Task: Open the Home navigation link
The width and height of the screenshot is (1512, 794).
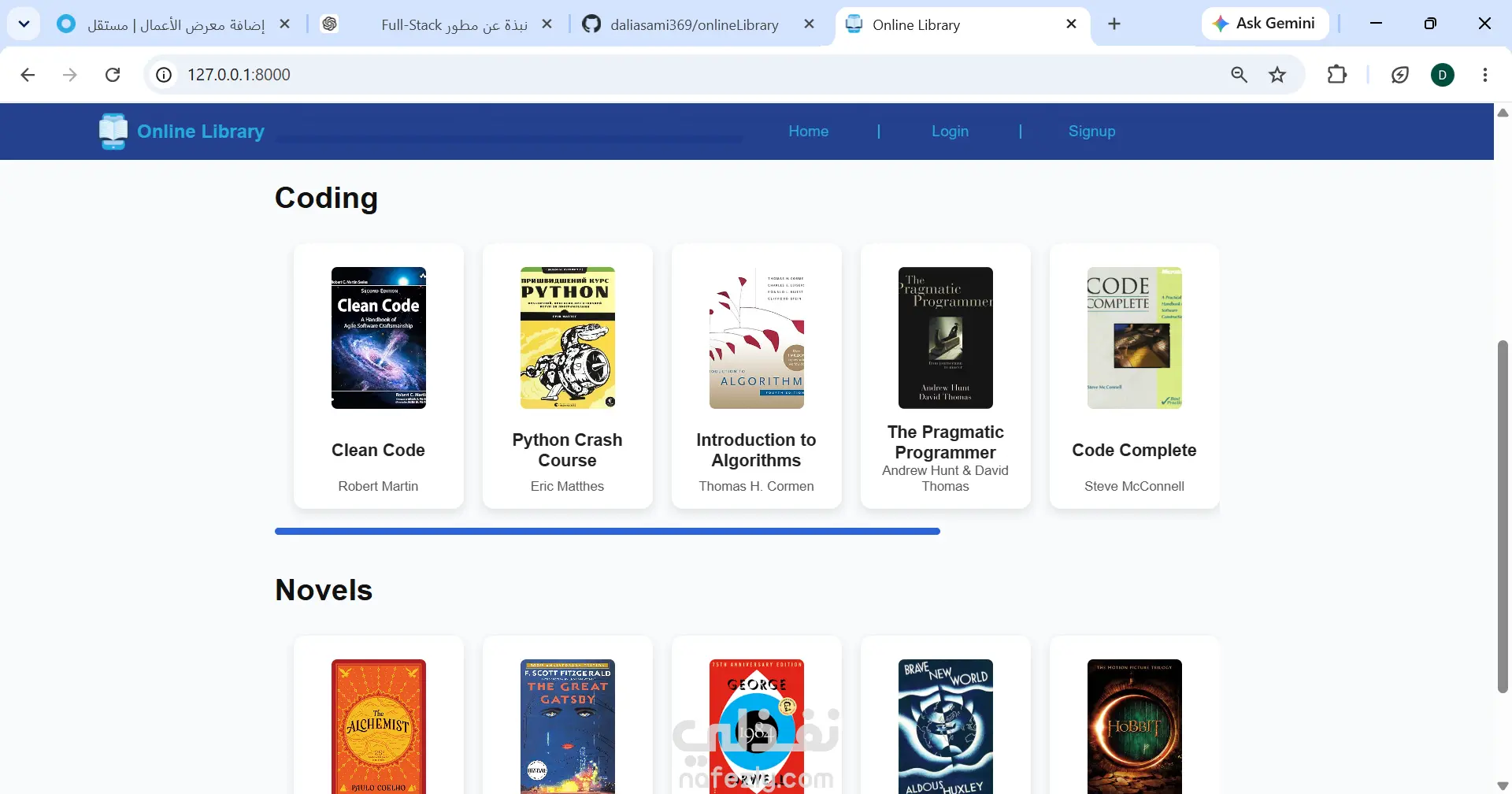Action: click(x=809, y=132)
